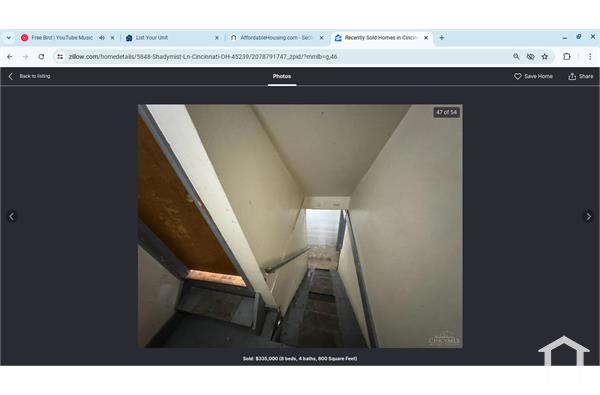Switch to AffordableHousing.com tab
This screenshot has width=600, height=395.
272,38
